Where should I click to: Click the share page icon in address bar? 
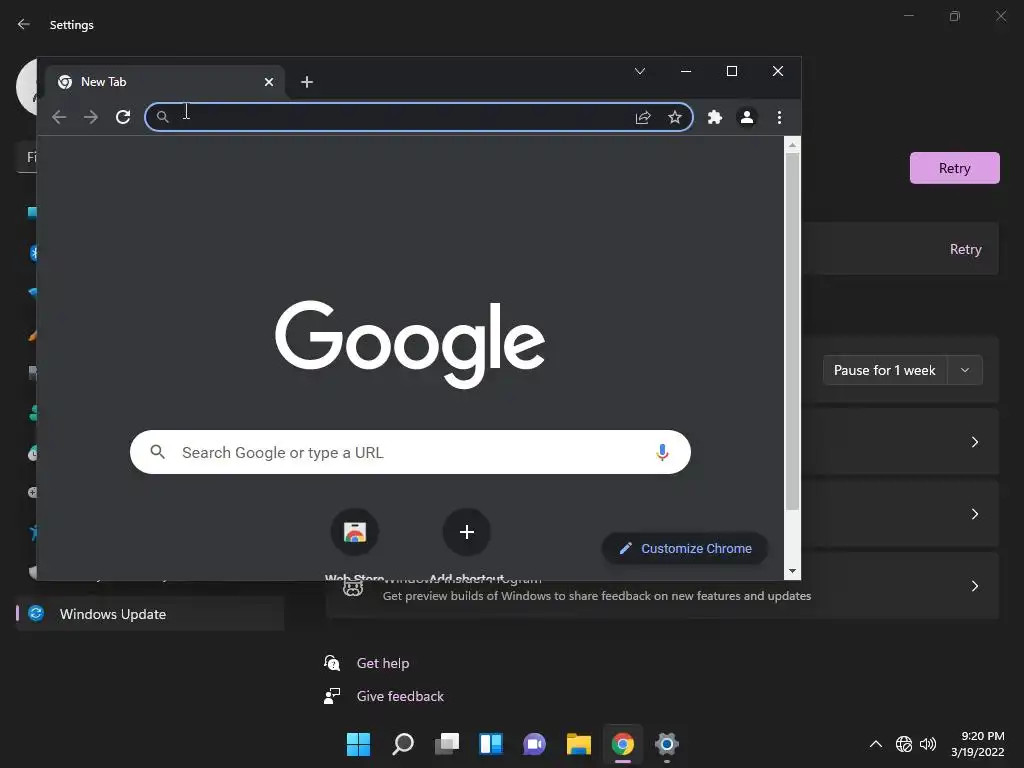pos(643,117)
